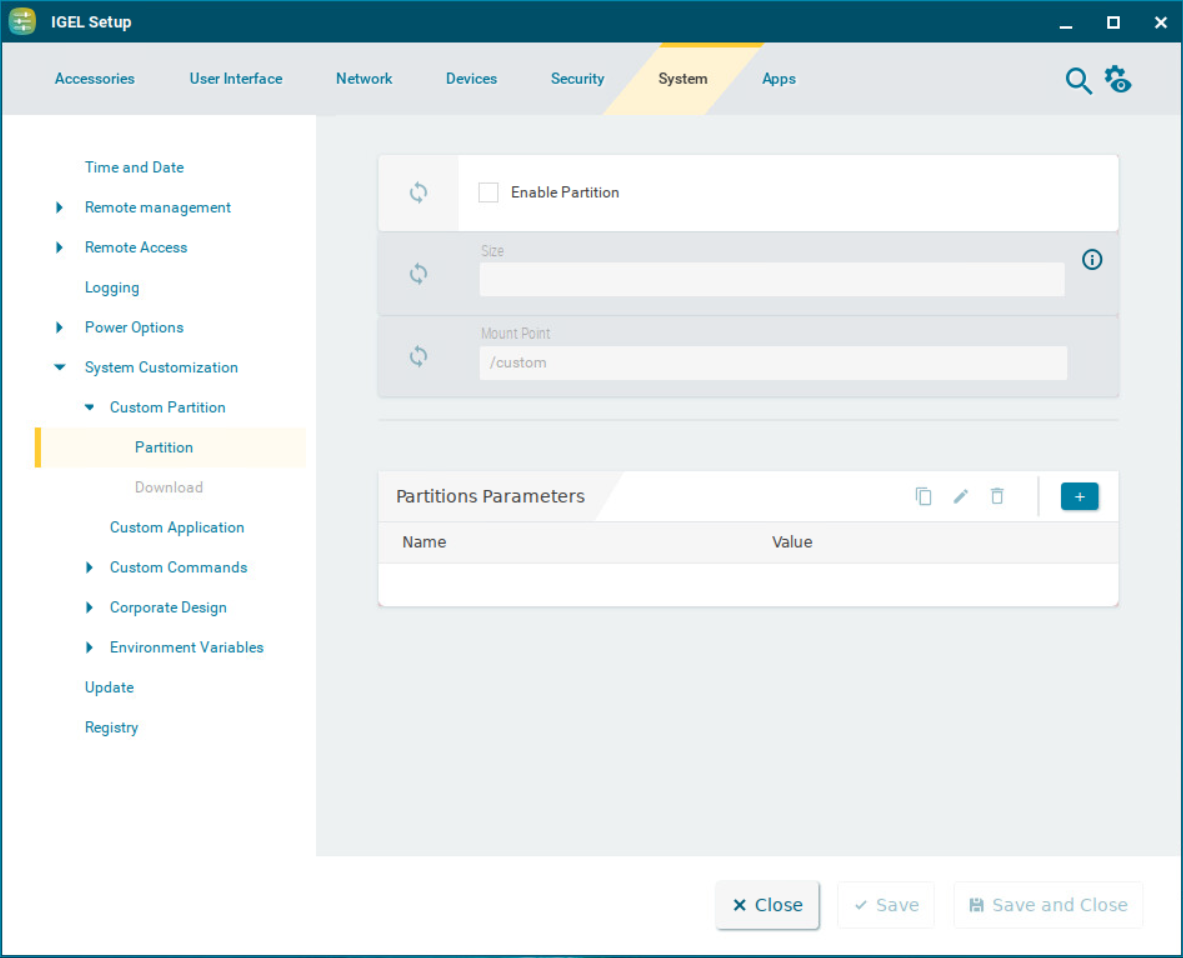Reset Enable Partition with its refresh icon
The height and width of the screenshot is (958, 1183).
click(x=418, y=193)
